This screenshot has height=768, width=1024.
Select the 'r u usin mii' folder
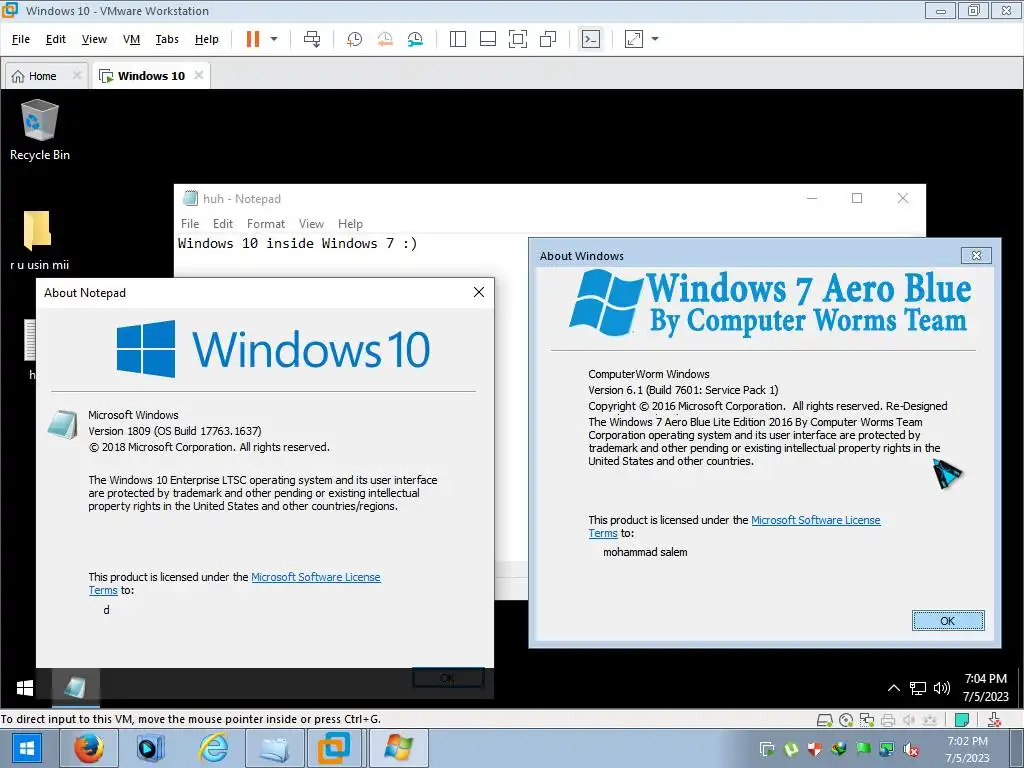(x=39, y=240)
